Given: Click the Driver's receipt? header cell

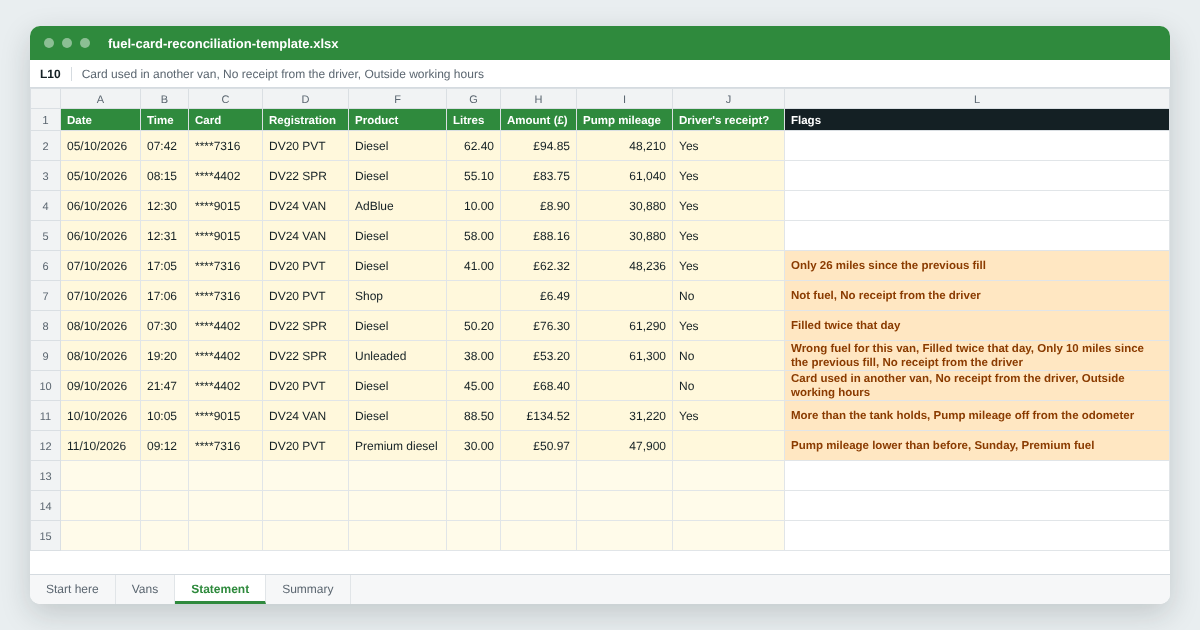Looking at the screenshot, I should tap(728, 120).
